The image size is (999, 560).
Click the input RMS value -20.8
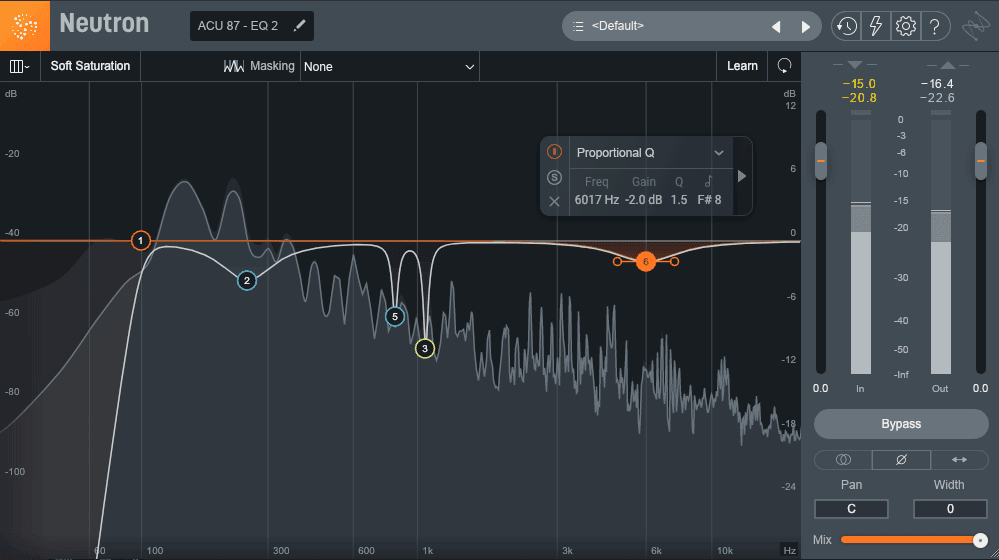pos(859,97)
